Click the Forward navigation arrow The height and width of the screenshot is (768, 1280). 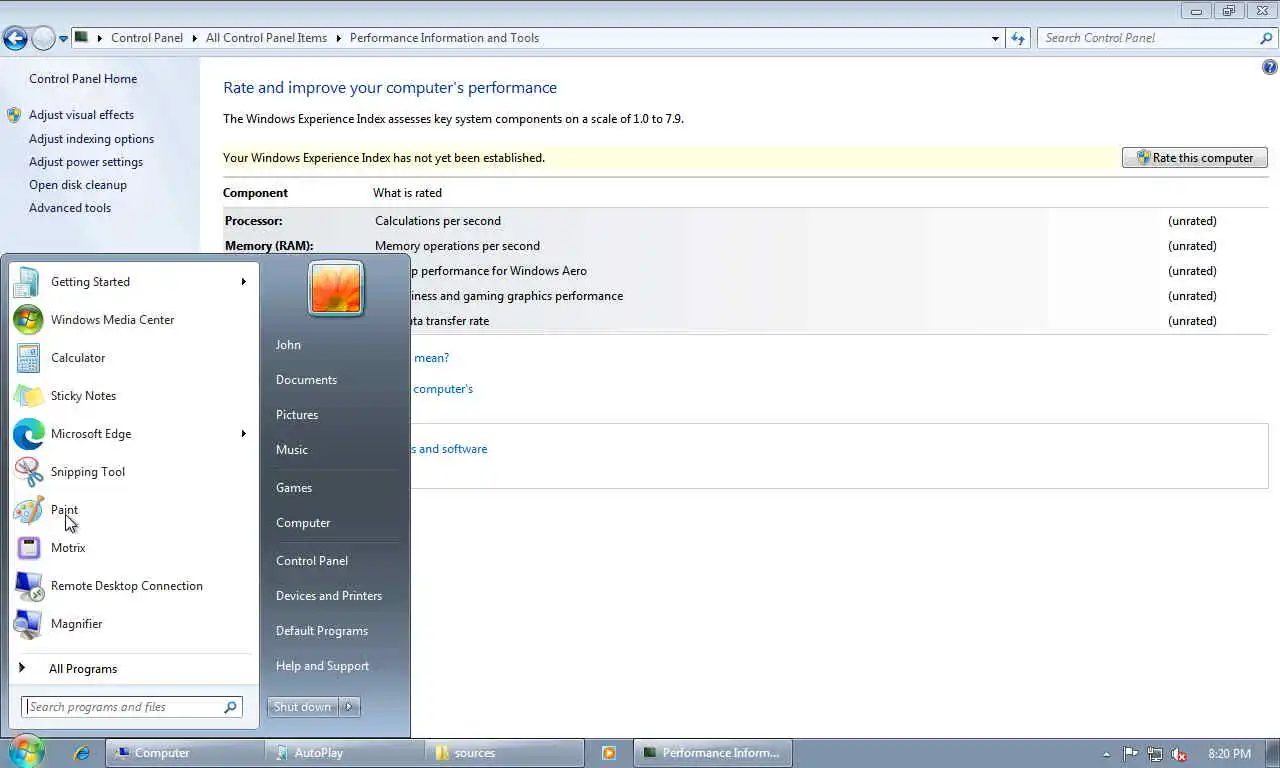pos(43,38)
